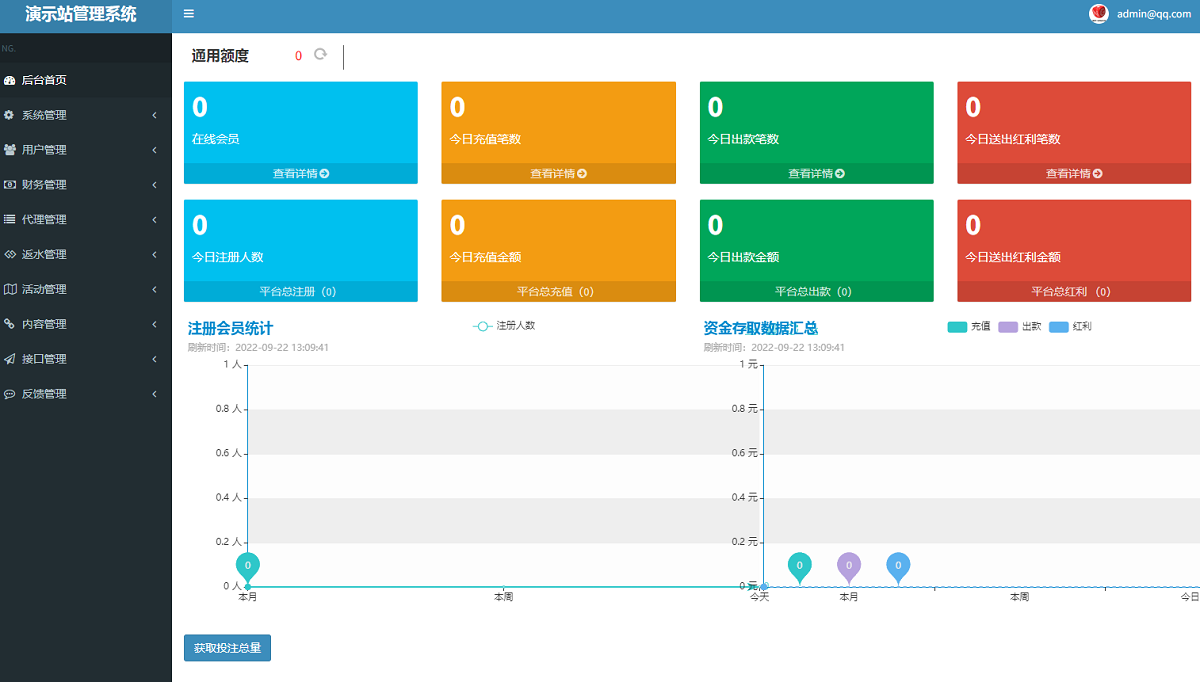Expand the 内容管理 submenu chevron
The image size is (1200, 682).
point(154,324)
